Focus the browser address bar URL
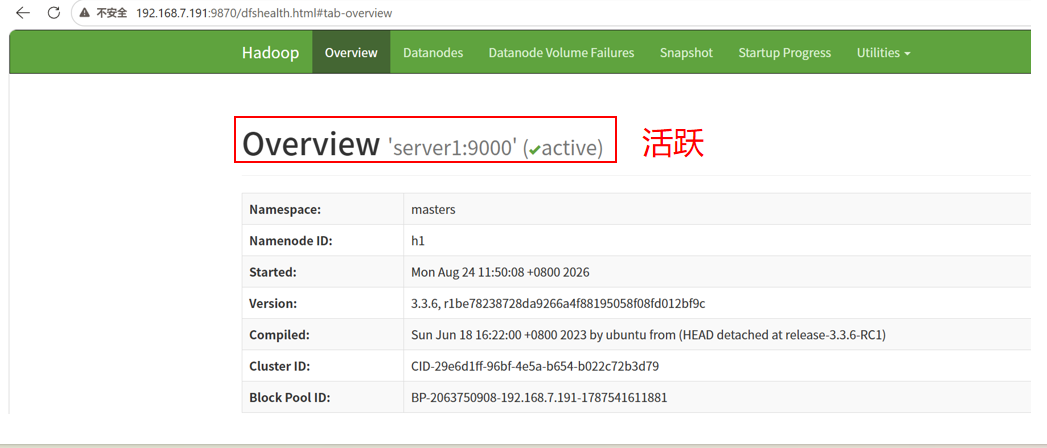 click(264, 13)
